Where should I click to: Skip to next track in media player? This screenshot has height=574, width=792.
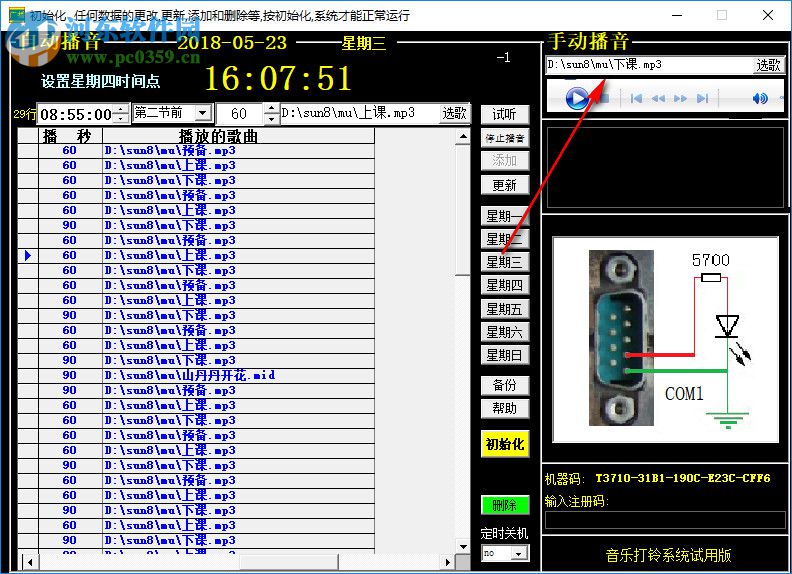702,98
